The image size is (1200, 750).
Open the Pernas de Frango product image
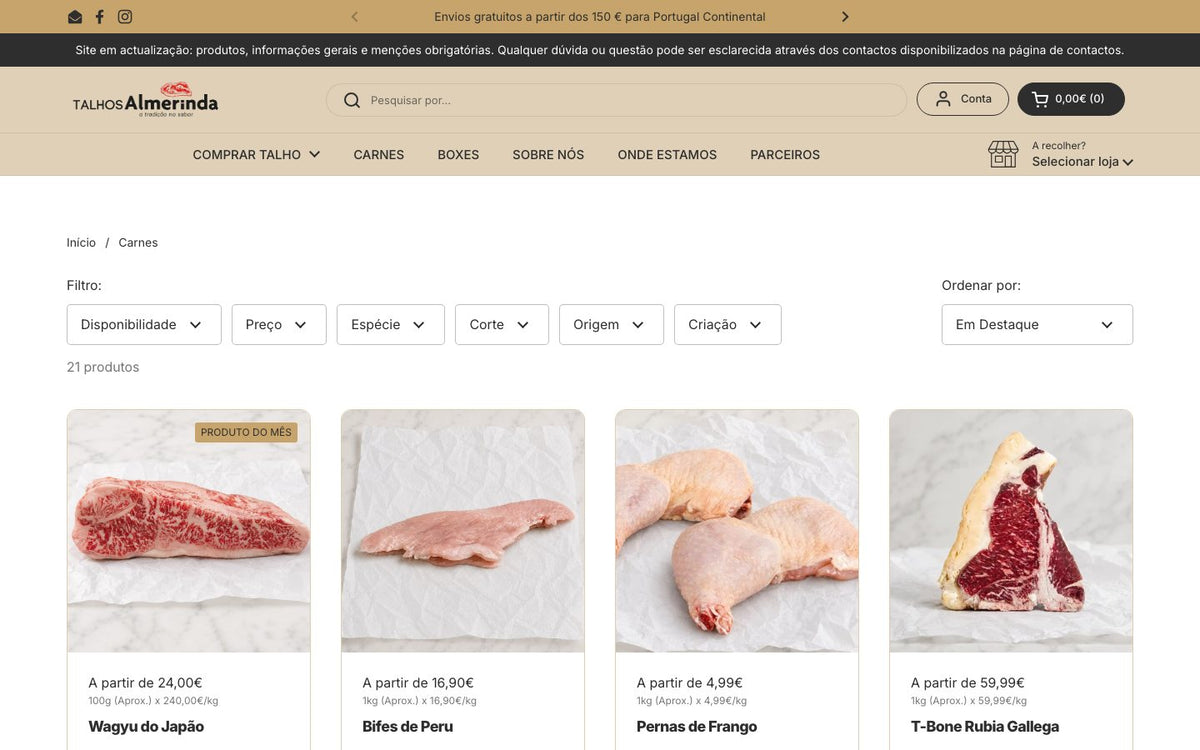(x=737, y=531)
